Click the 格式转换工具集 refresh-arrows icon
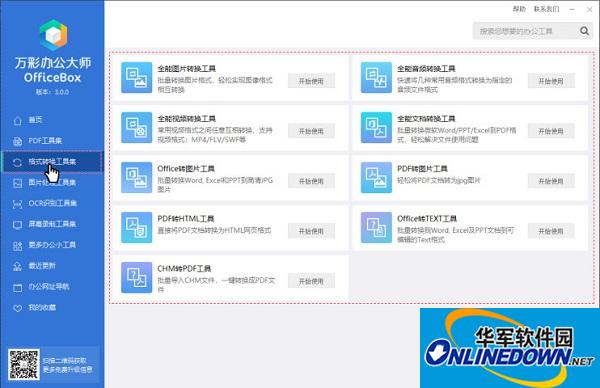The height and width of the screenshot is (388, 600). (x=18, y=162)
